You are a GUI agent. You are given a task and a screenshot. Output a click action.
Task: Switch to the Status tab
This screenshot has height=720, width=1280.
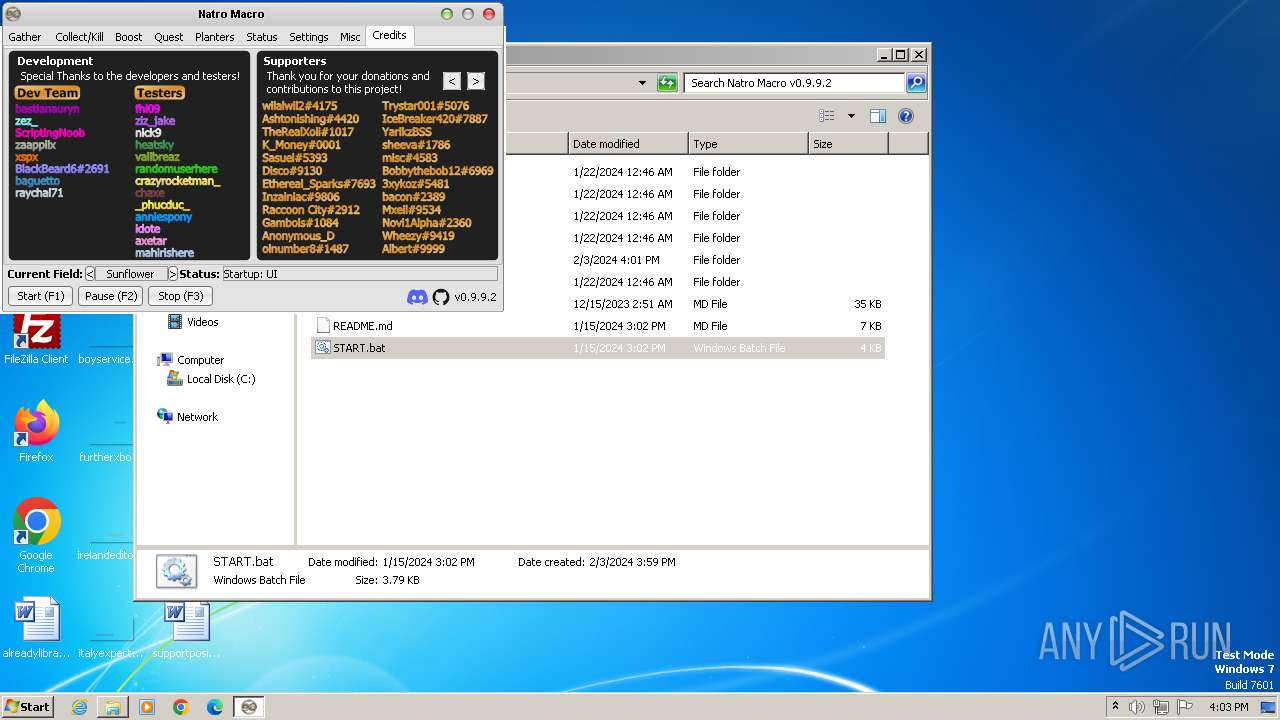(262, 37)
